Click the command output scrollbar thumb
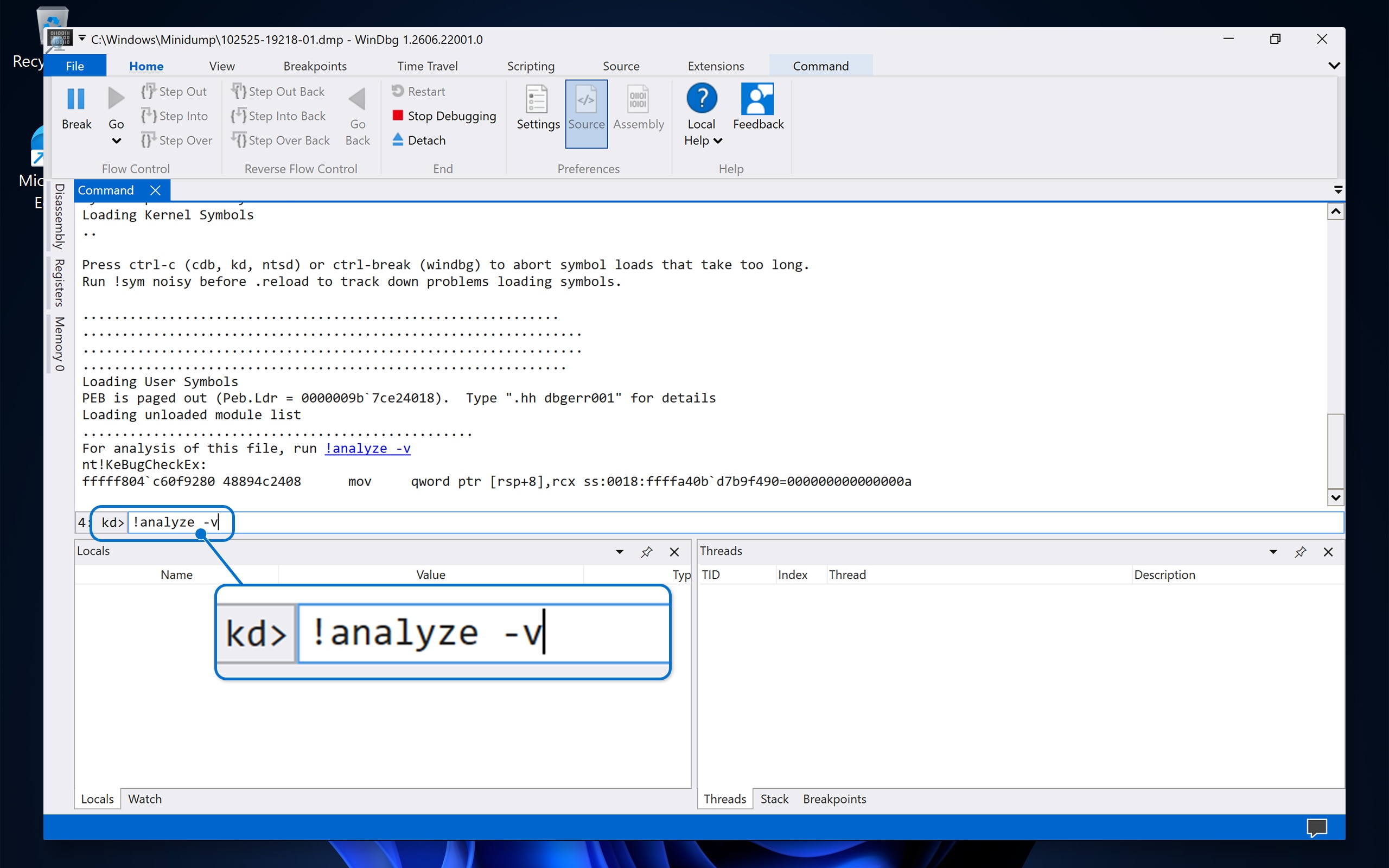The image size is (1389, 868). click(1336, 451)
